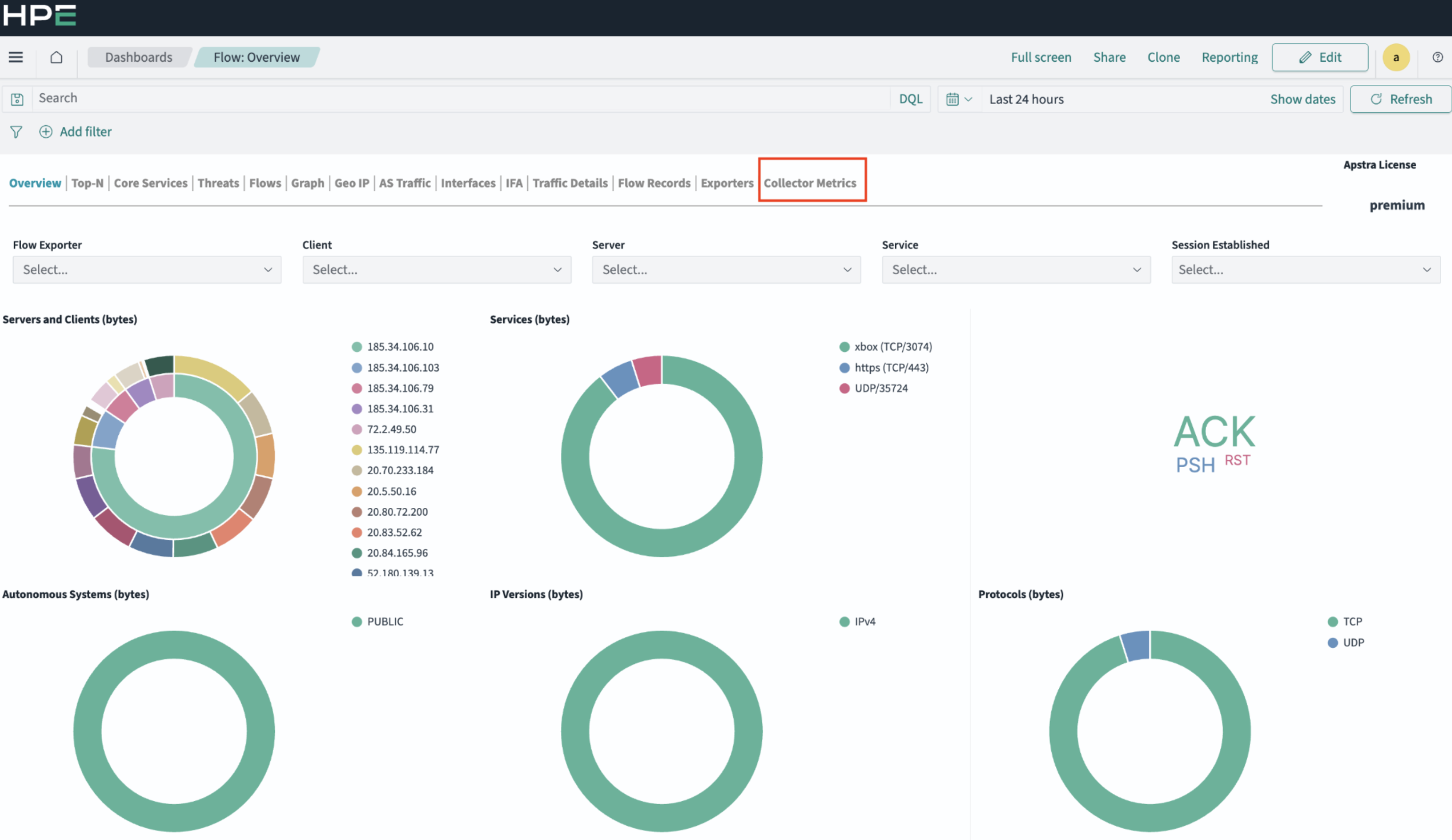Click legend swatch for 185.34.106.103

point(357,367)
